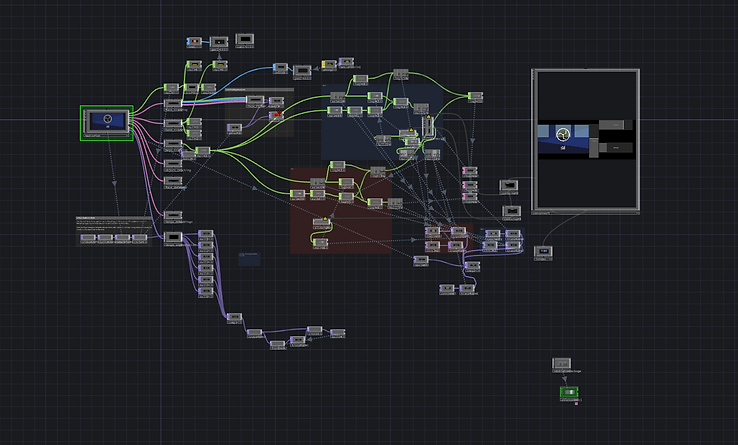This screenshot has height=445, width=738.
Task: Select the purple node where column wires merge
Action: pos(234,317)
